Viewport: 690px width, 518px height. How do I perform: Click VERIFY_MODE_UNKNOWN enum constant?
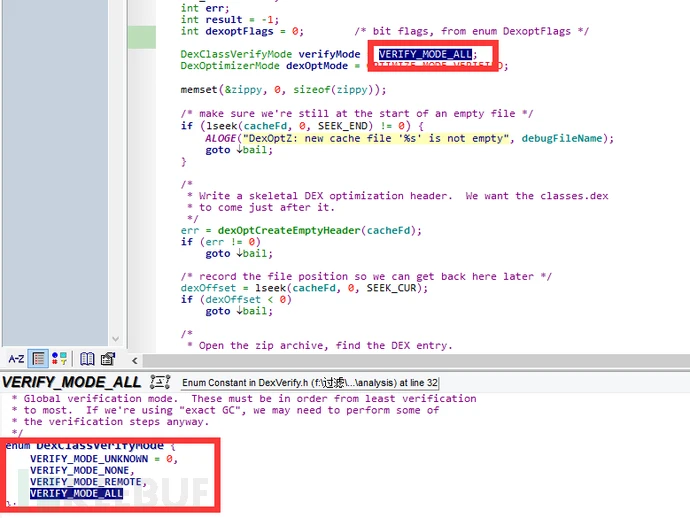[89, 459]
